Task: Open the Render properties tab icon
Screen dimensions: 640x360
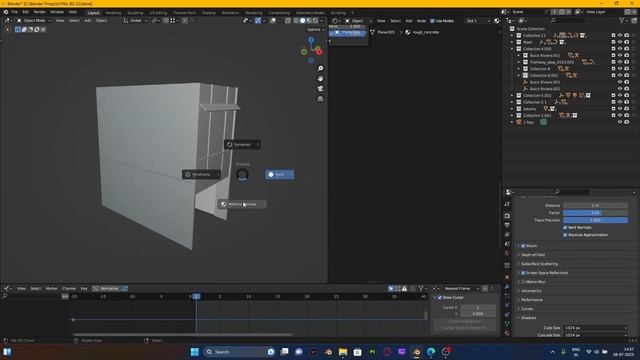Action: coord(507,216)
